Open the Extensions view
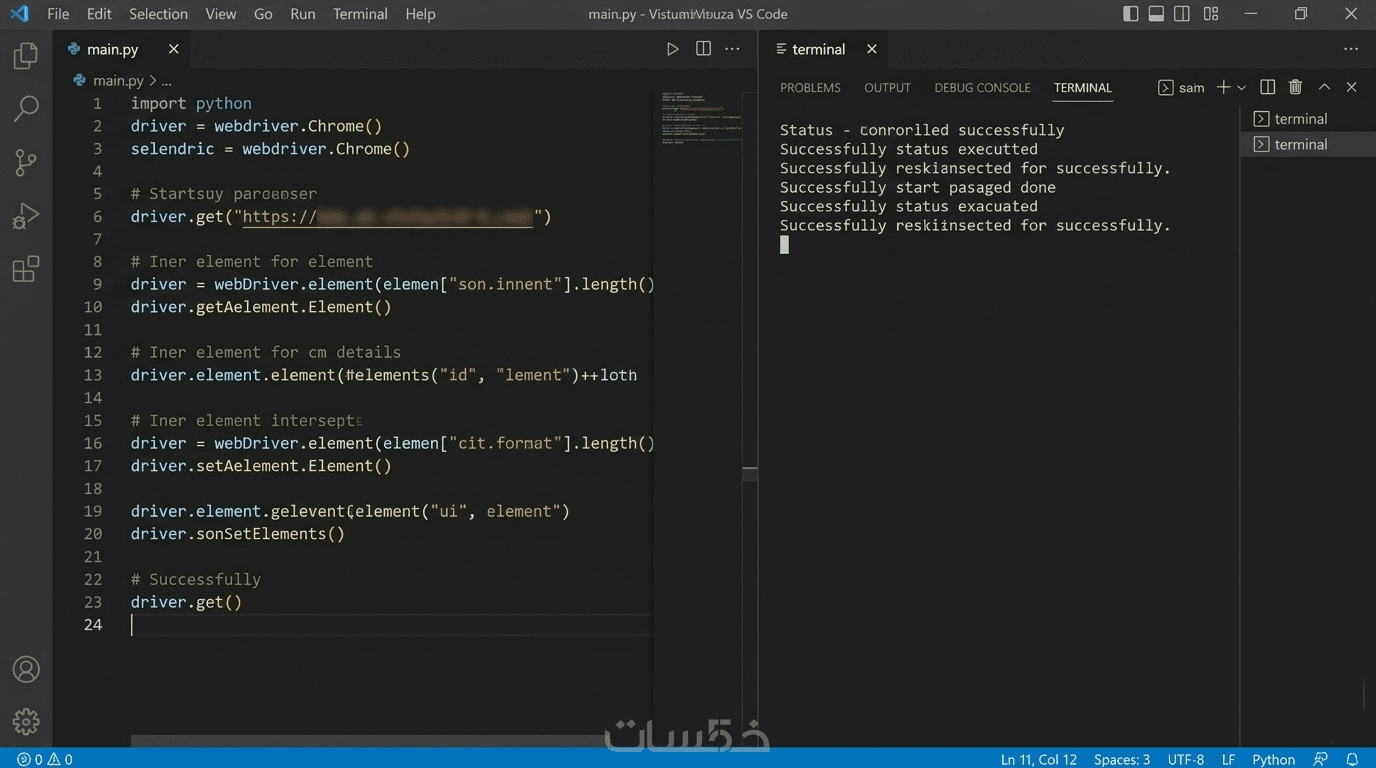The width and height of the screenshot is (1376, 768). pos(26,269)
